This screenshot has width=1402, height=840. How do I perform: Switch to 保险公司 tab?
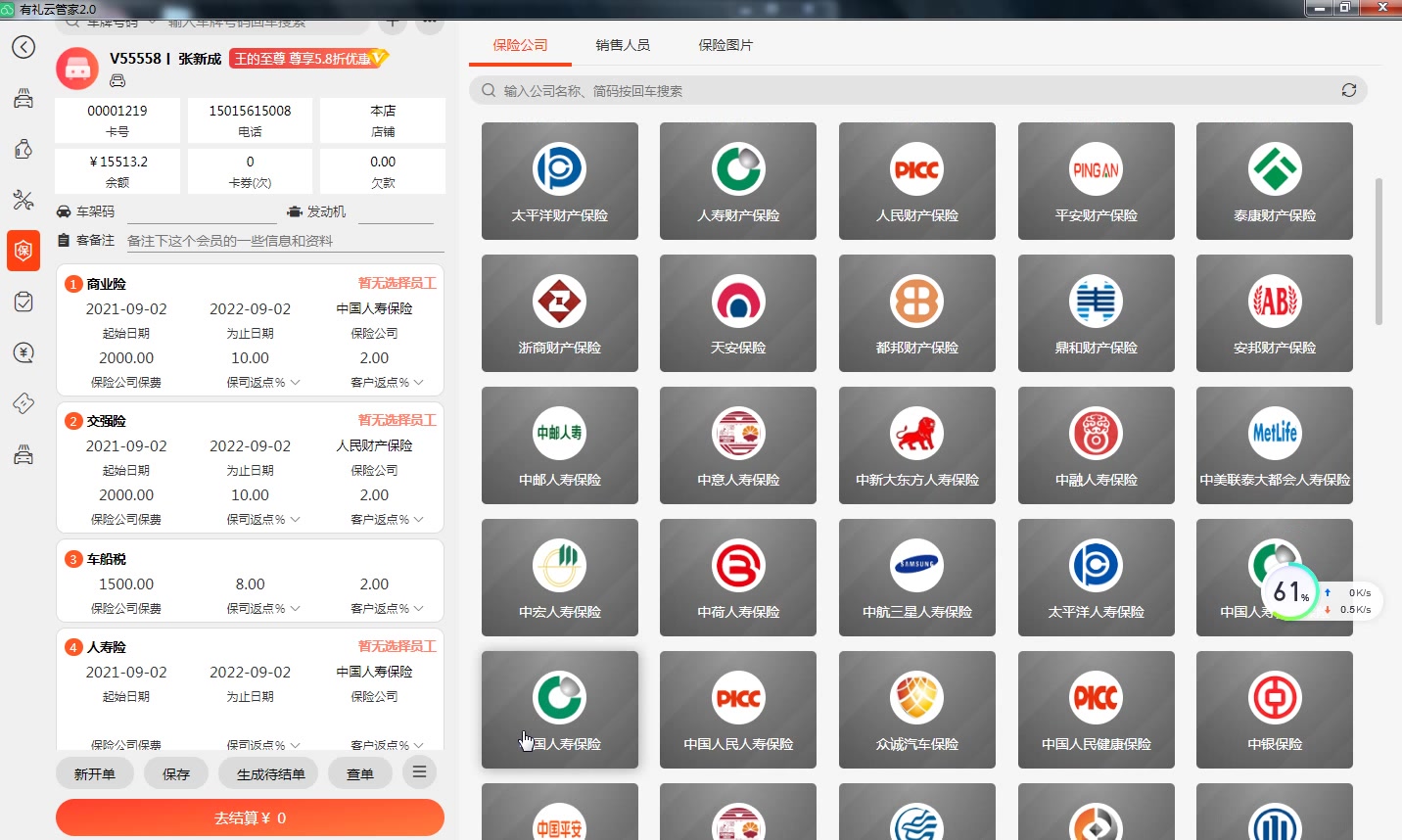coord(520,45)
